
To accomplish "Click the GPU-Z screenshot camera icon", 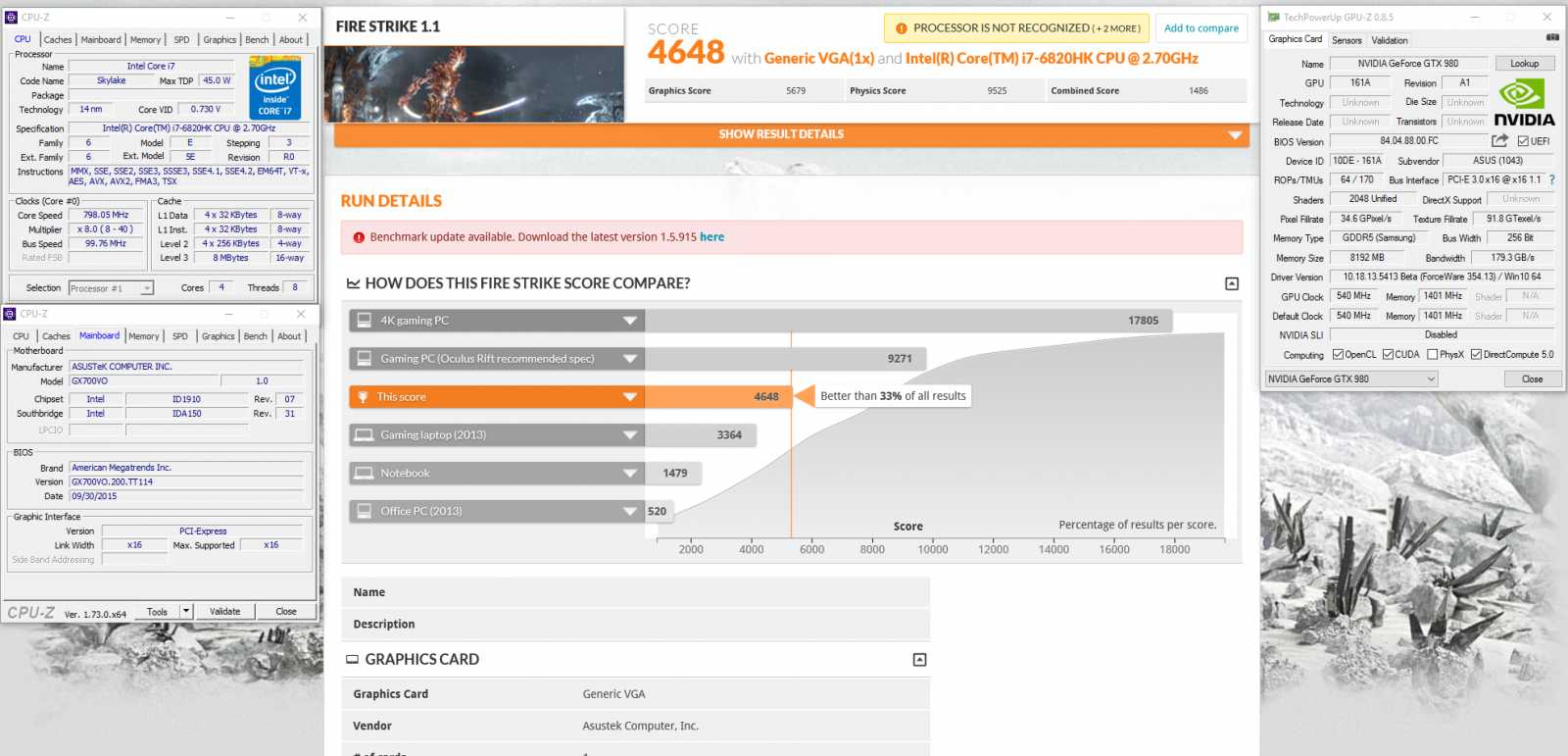I will coord(1552,37).
